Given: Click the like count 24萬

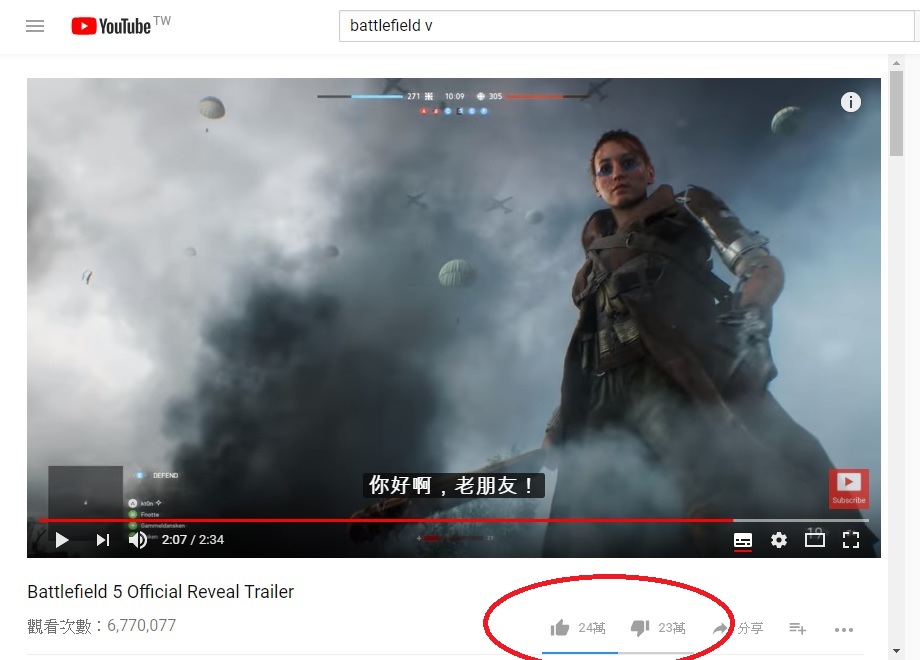Looking at the screenshot, I should tap(591, 628).
